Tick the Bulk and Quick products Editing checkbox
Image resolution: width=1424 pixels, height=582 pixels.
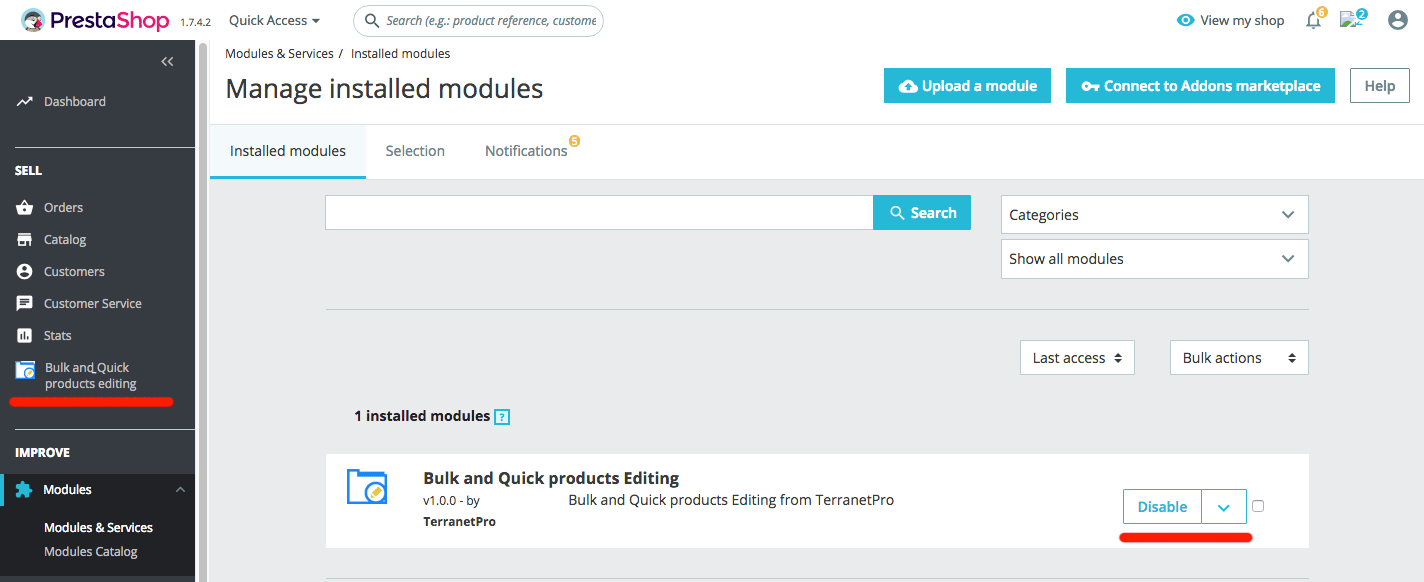coord(1258,506)
